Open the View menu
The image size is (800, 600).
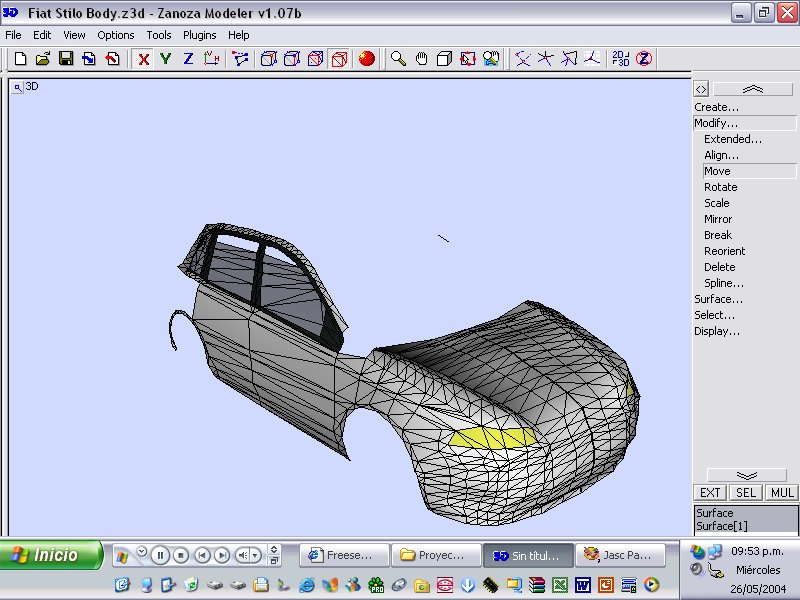point(74,35)
